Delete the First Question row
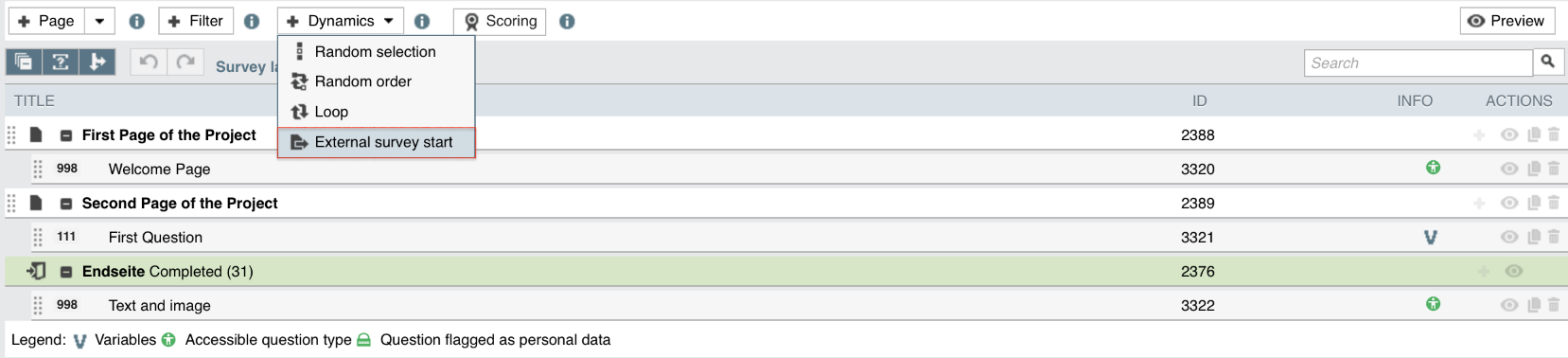 pos(1554,237)
